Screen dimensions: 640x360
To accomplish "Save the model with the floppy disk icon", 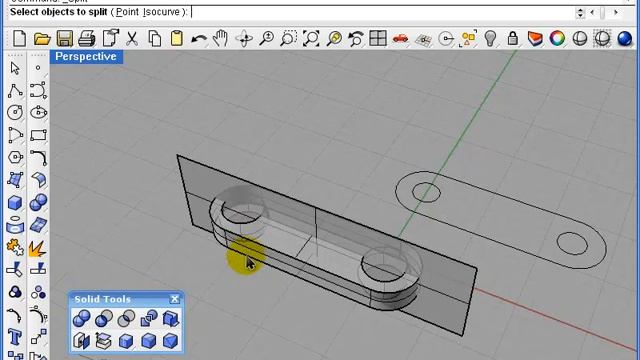I will pos(64,39).
